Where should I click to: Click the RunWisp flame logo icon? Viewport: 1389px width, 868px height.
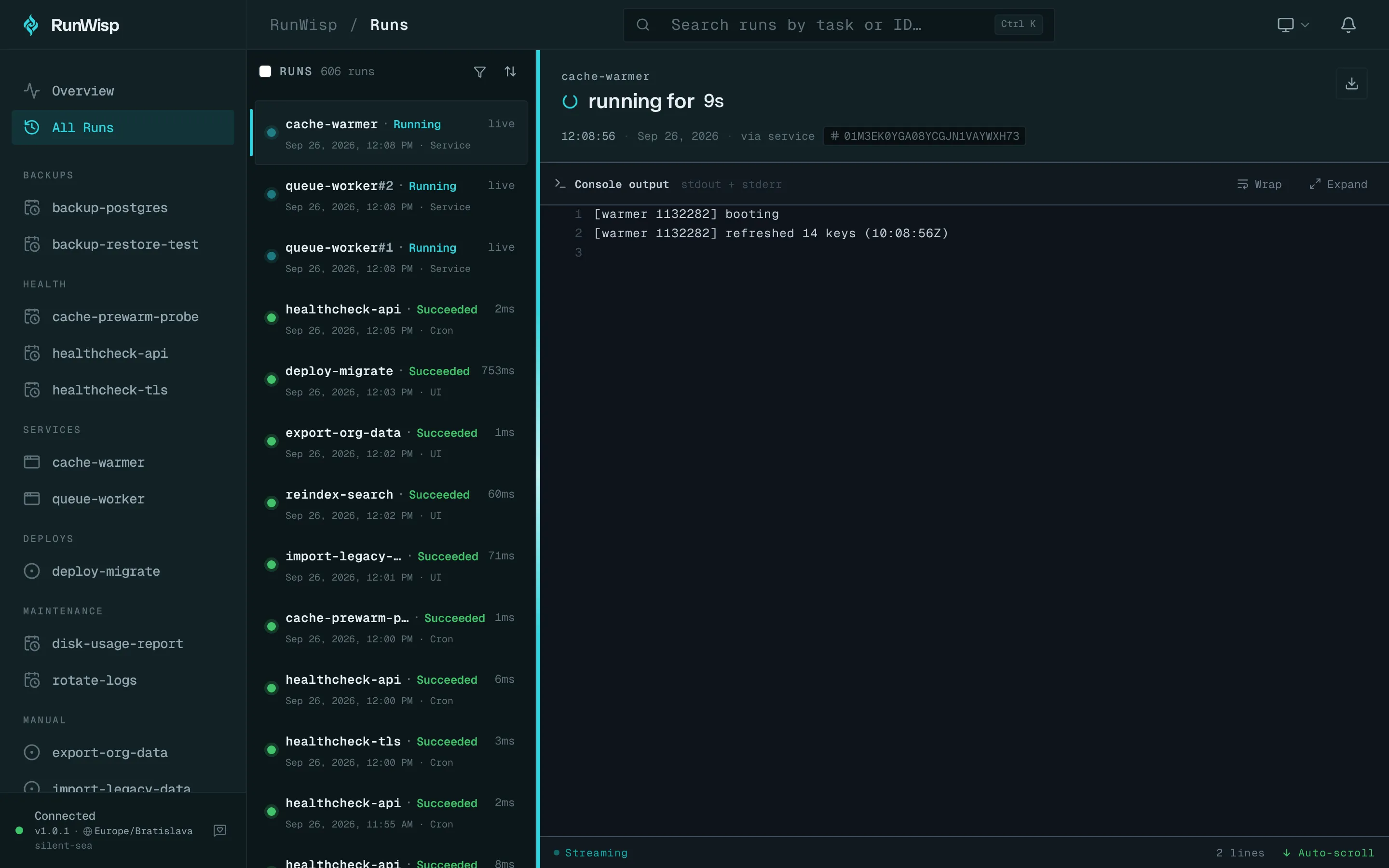click(x=31, y=25)
